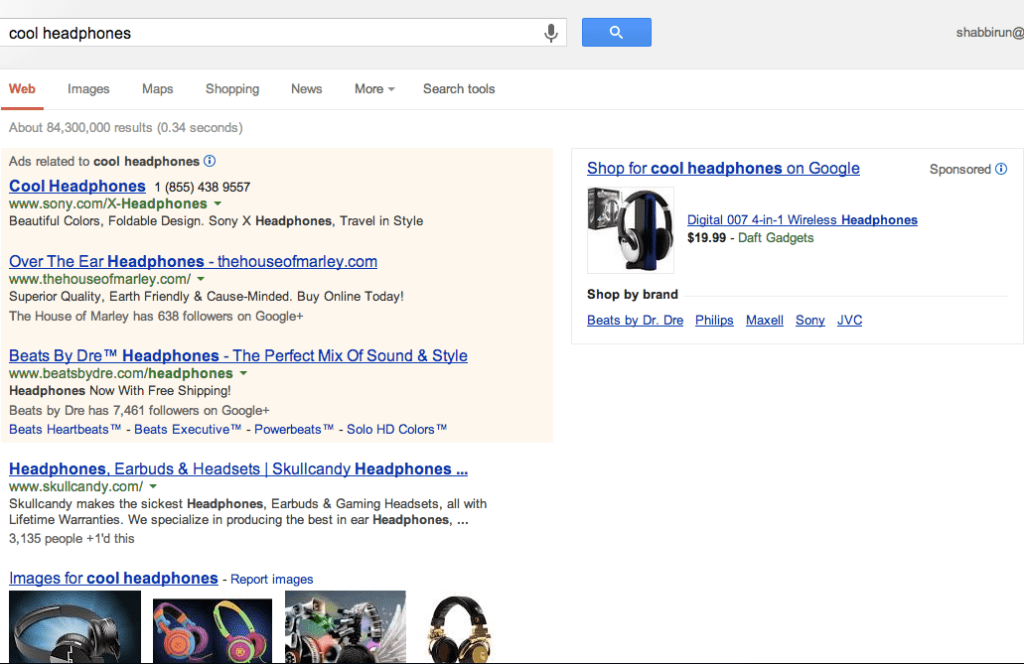Viewport: 1024px width, 664px height.
Task: Switch to the Images tab
Action: click(88, 89)
